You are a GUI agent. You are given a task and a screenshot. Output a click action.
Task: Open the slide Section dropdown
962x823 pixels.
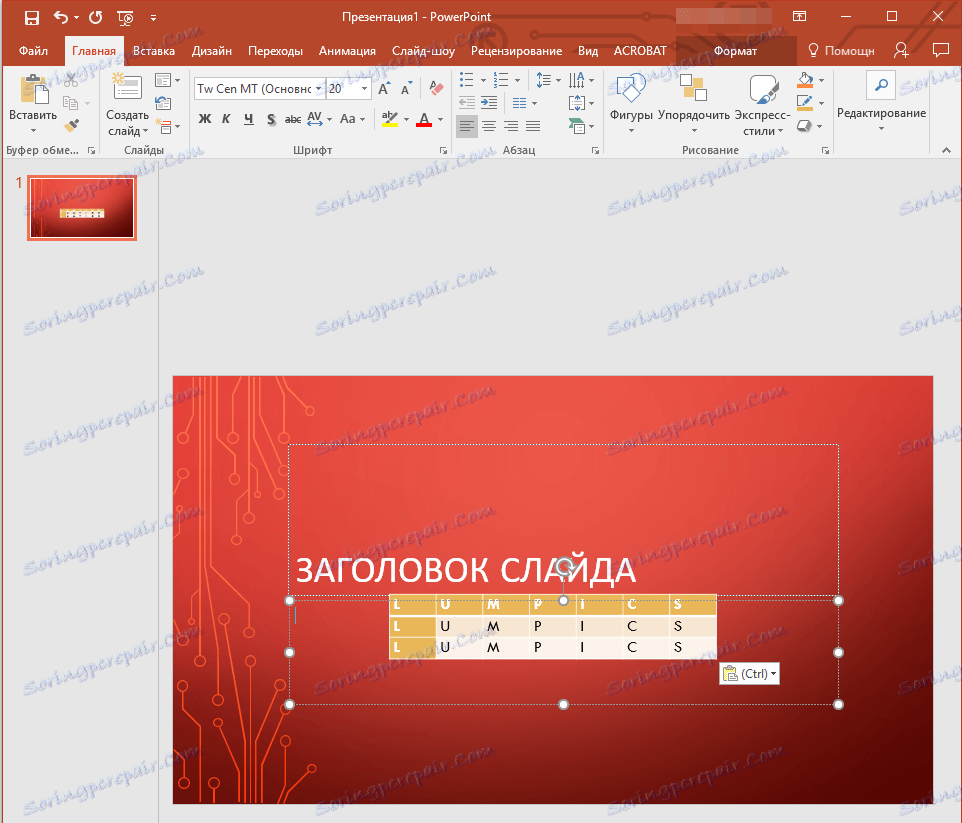pyautogui.click(x=167, y=126)
